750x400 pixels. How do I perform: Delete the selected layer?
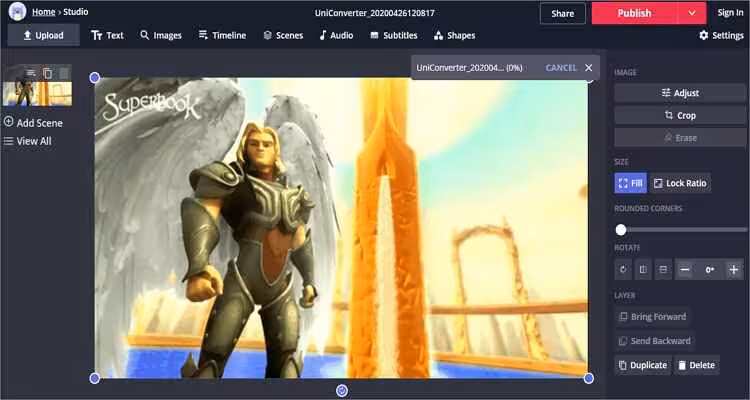click(x=697, y=366)
